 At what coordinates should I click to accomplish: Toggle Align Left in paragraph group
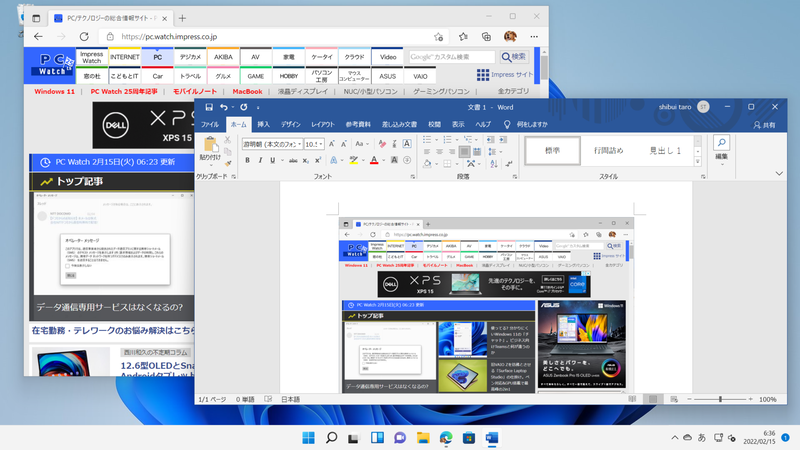pyautogui.click(x=427, y=152)
